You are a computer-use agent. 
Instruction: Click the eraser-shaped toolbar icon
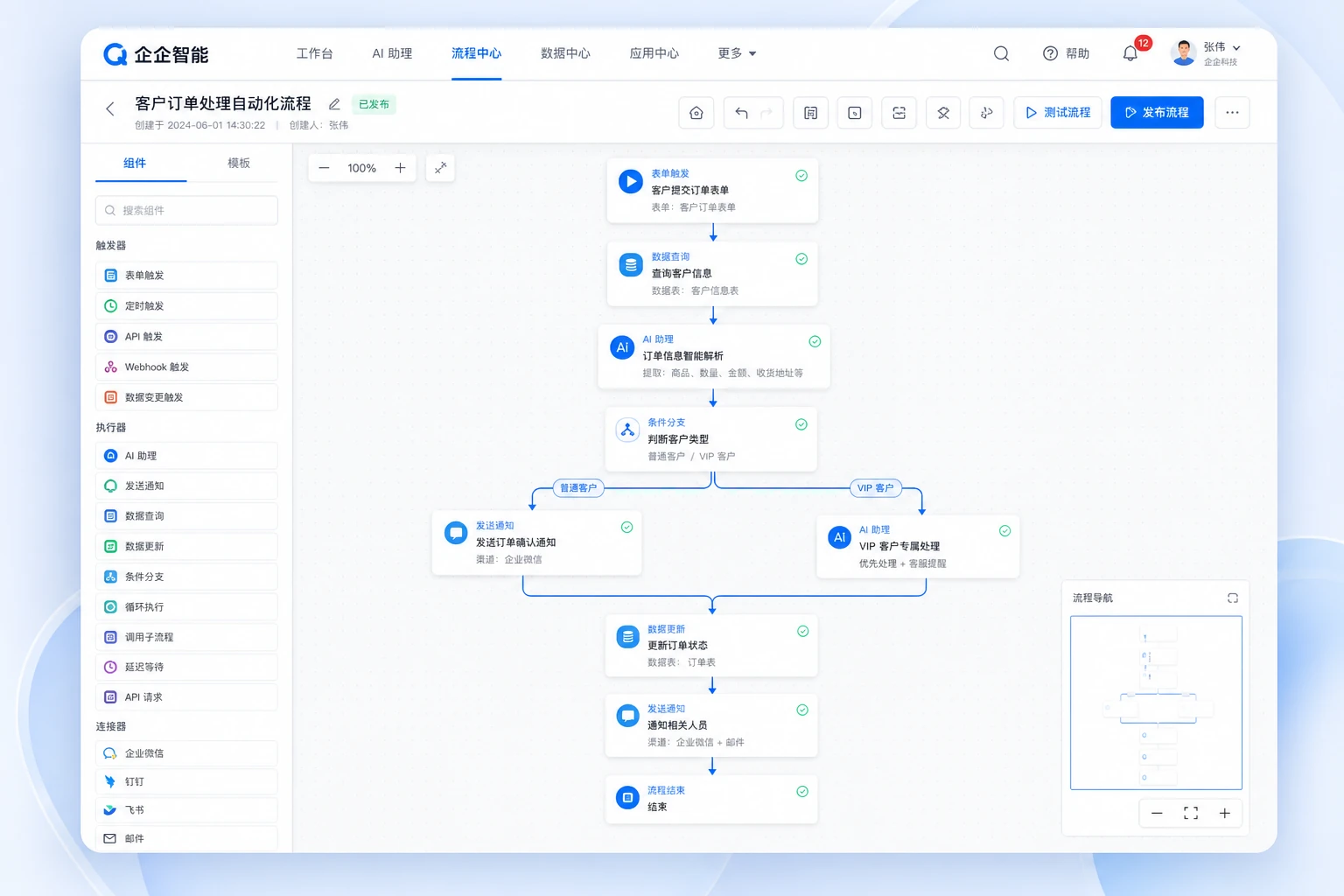point(943,113)
